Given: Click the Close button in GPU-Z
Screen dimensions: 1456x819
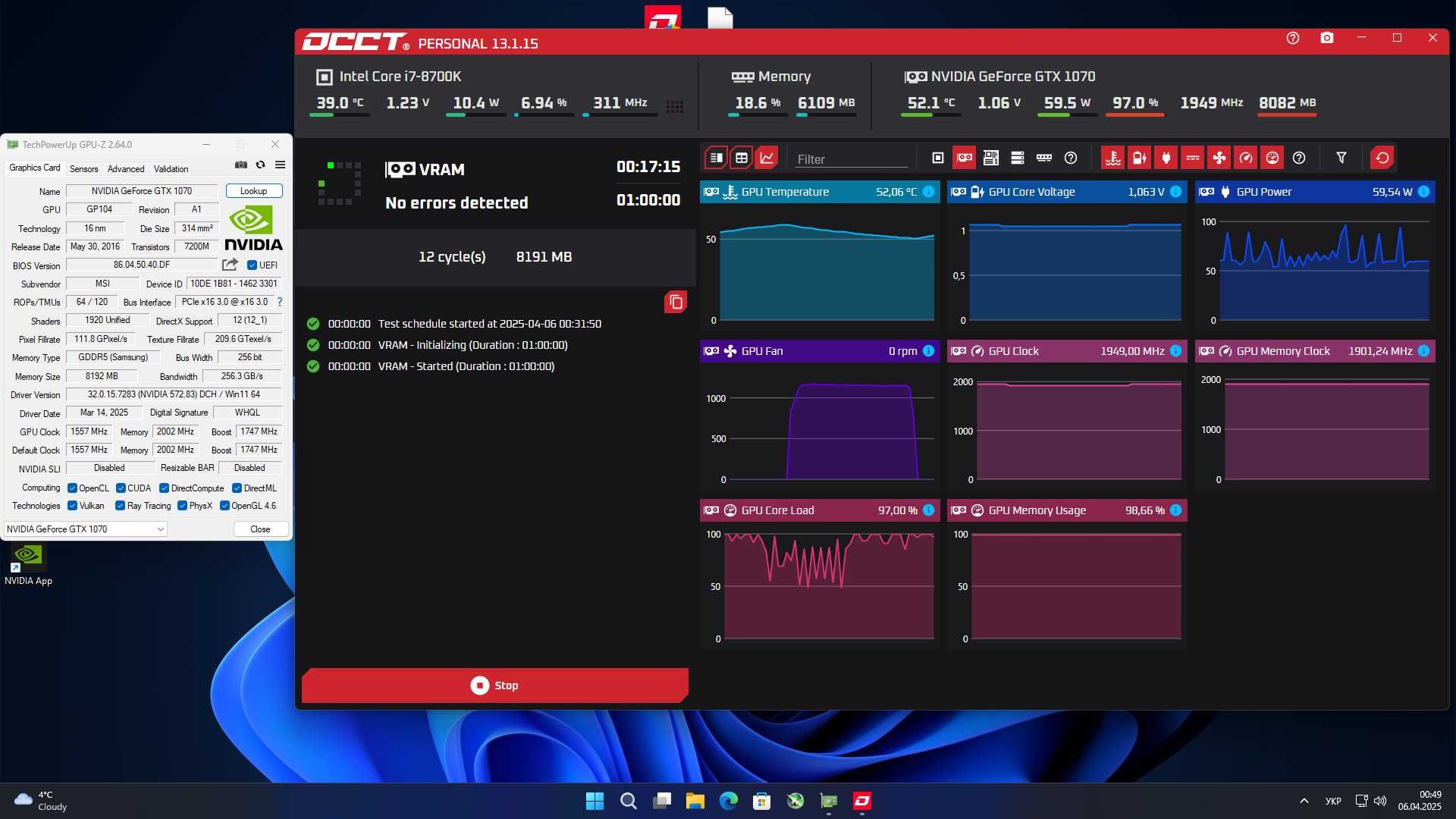Looking at the screenshot, I should [260, 529].
